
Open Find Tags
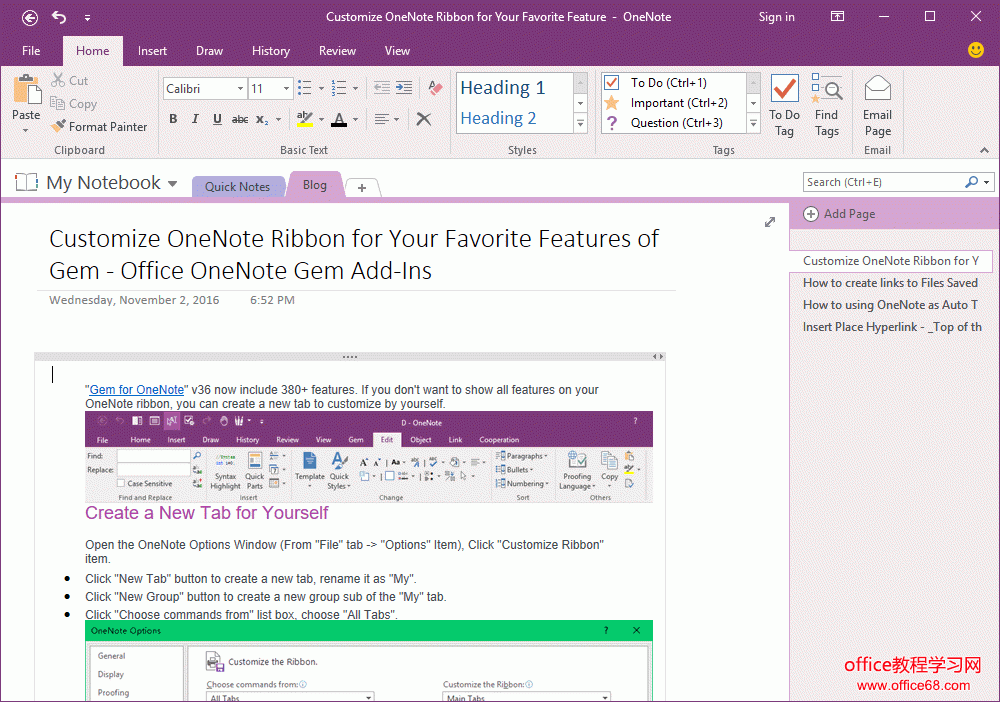pos(827,106)
